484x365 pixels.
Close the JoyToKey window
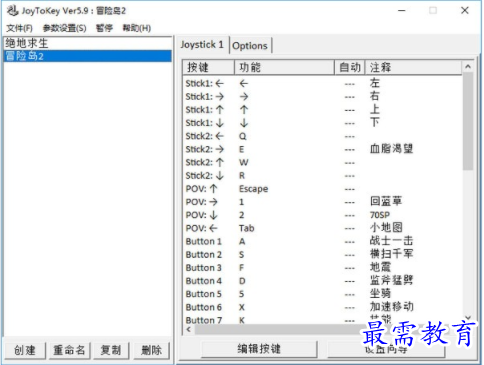tap(465, 11)
